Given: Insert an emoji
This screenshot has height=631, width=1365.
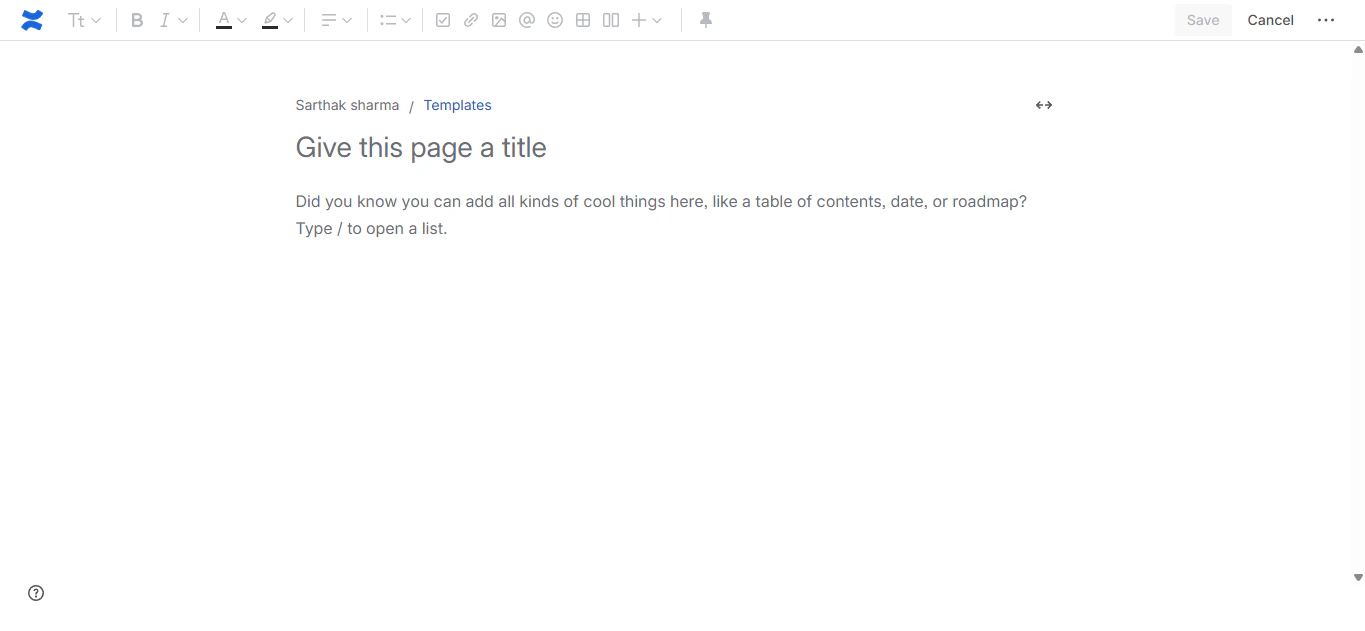Looking at the screenshot, I should click(x=555, y=19).
